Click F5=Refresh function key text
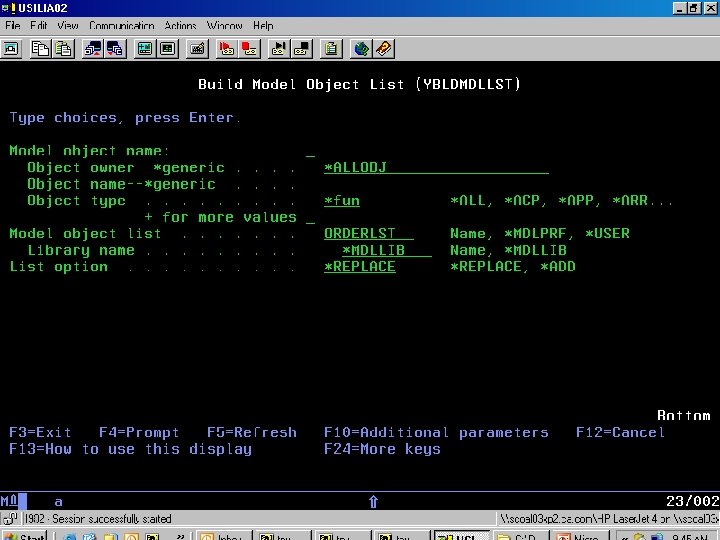 tap(252, 433)
